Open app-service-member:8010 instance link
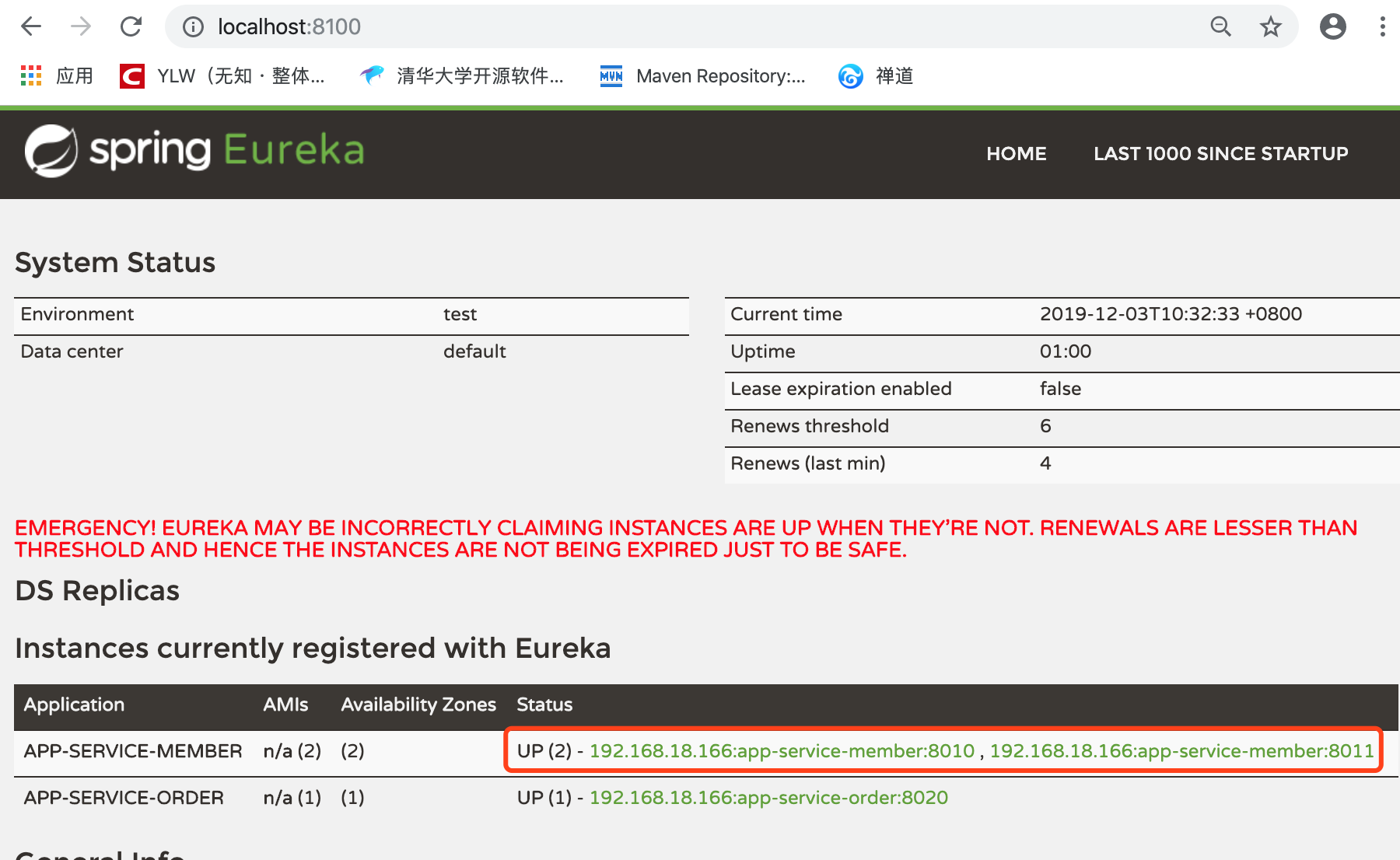 tap(782, 750)
